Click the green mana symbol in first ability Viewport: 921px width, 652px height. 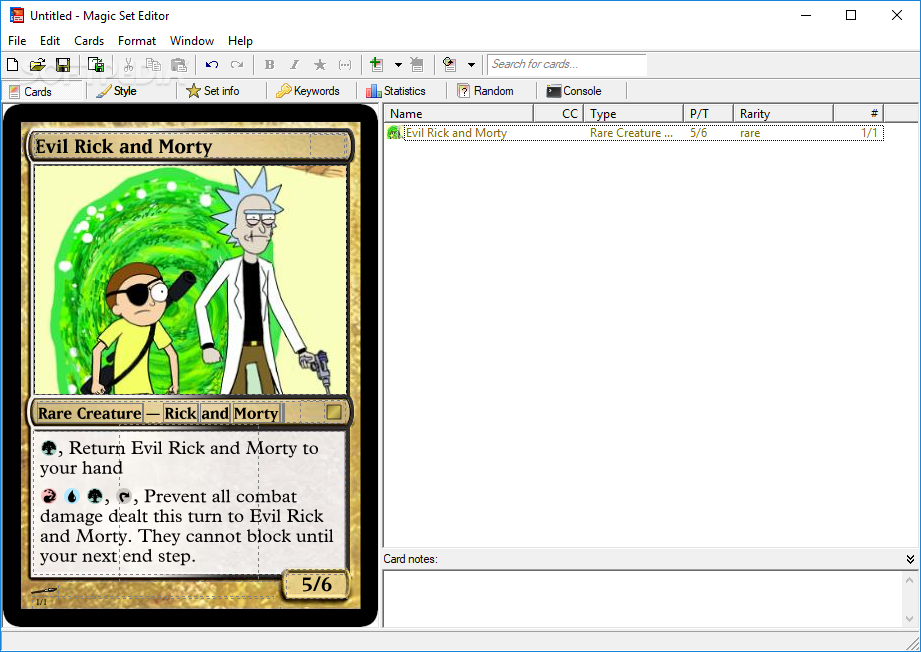[49, 448]
